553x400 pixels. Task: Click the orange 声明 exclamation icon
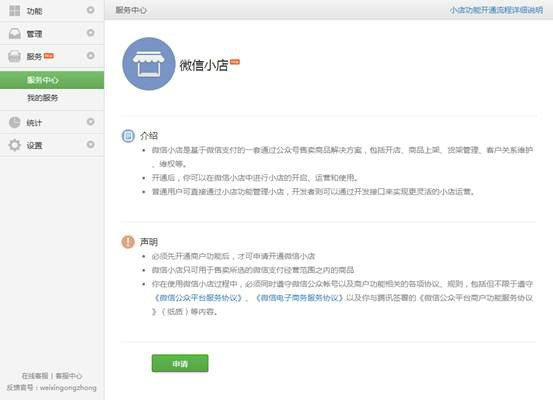pyautogui.click(x=128, y=242)
